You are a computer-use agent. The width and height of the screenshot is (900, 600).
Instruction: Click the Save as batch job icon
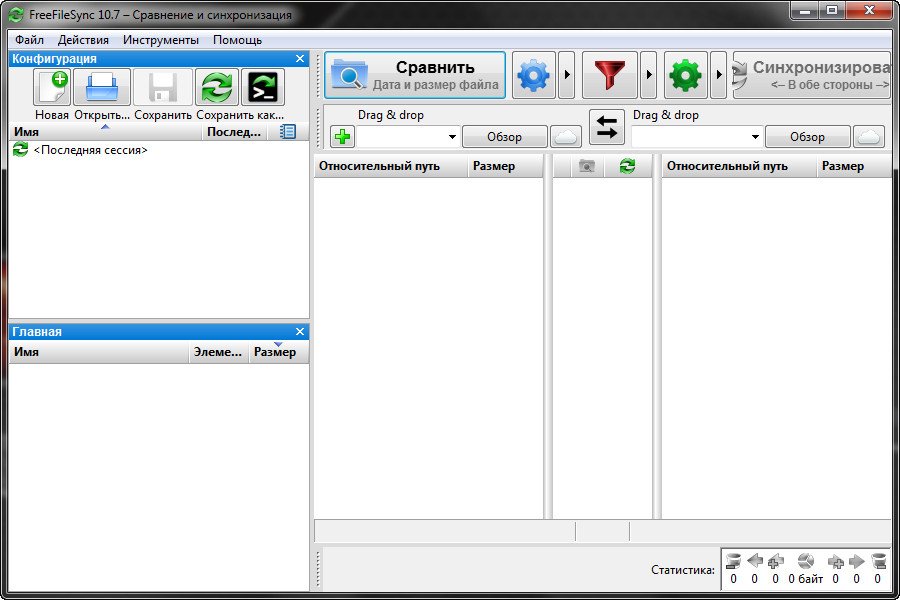pos(262,88)
